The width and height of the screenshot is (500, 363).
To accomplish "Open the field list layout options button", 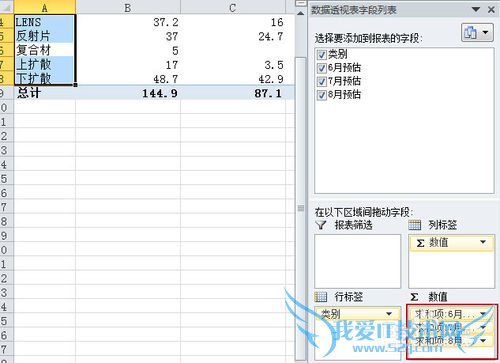I will (x=477, y=32).
